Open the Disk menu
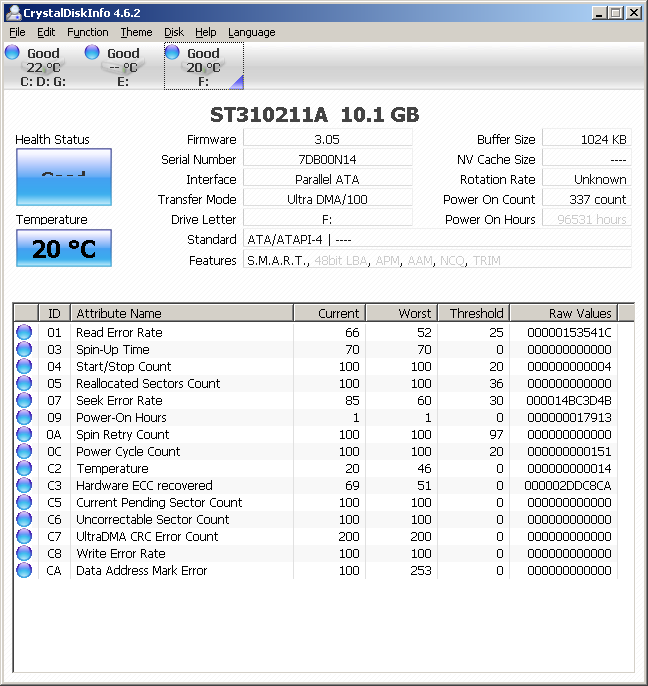The image size is (648, 686). (174, 32)
